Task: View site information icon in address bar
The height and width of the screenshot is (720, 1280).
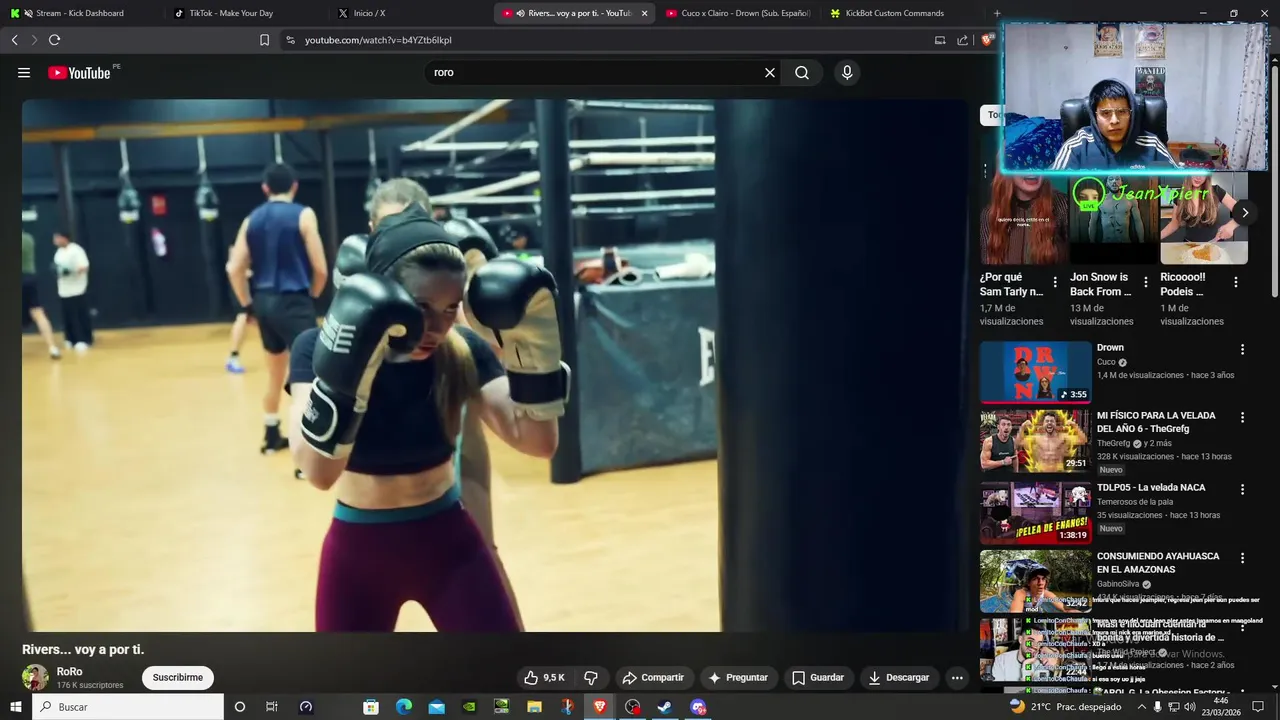Action: coord(290,40)
